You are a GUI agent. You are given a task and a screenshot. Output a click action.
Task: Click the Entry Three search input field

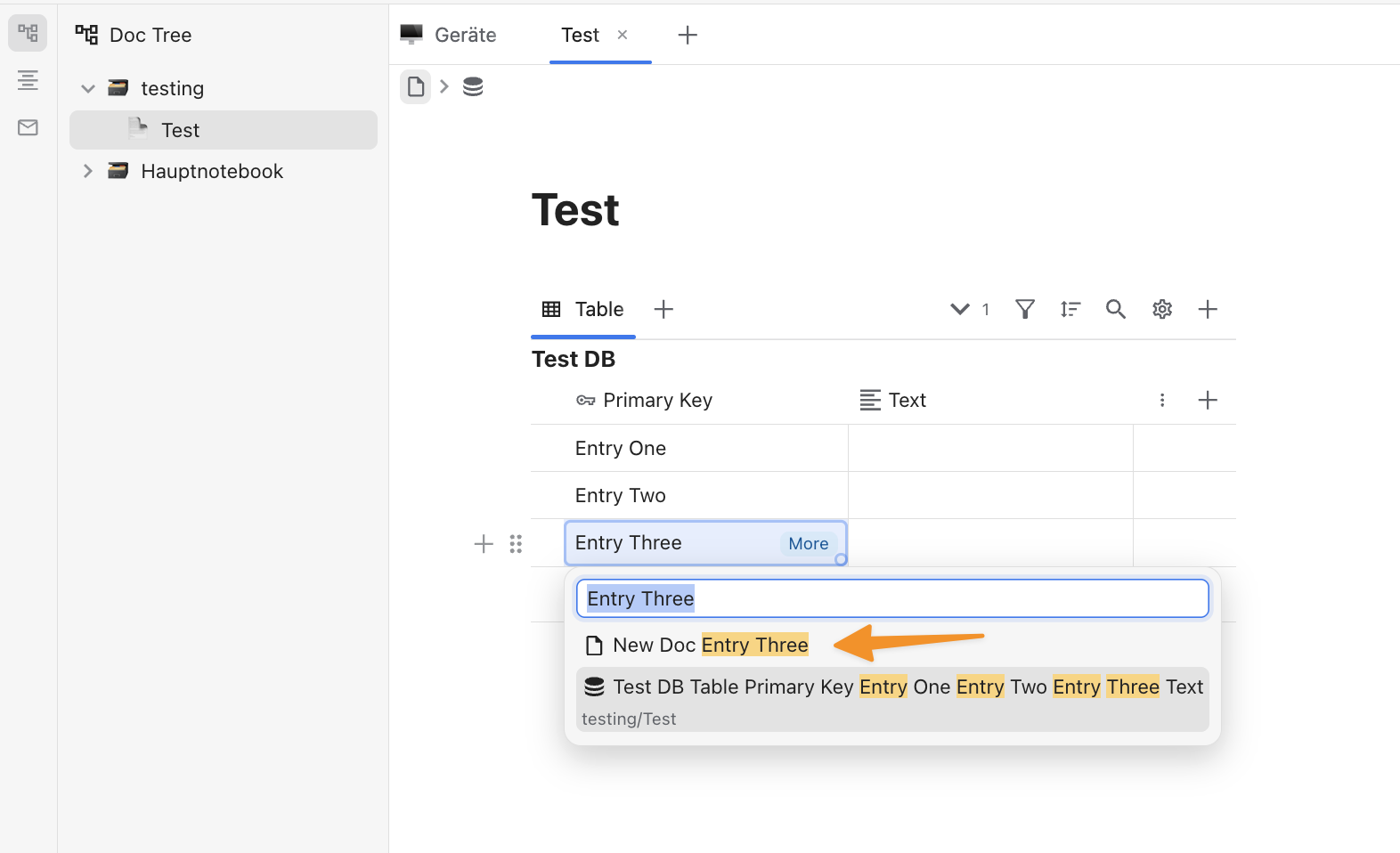pos(892,598)
